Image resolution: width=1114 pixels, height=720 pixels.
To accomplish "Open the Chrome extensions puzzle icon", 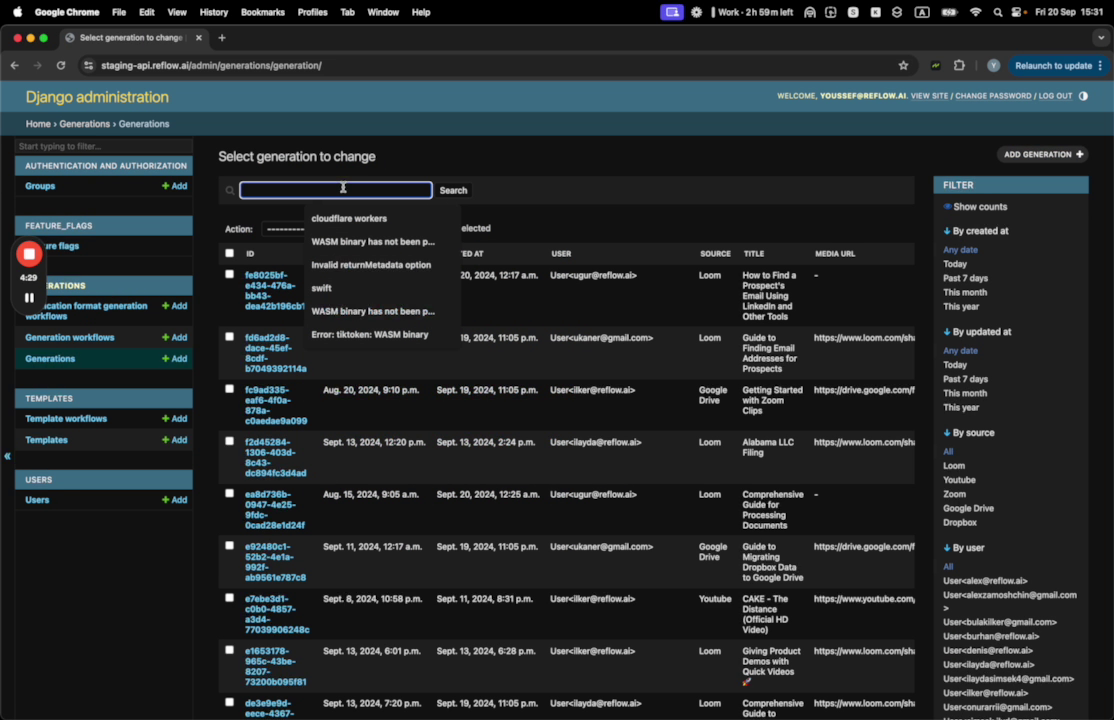I will pyautogui.click(x=959, y=66).
